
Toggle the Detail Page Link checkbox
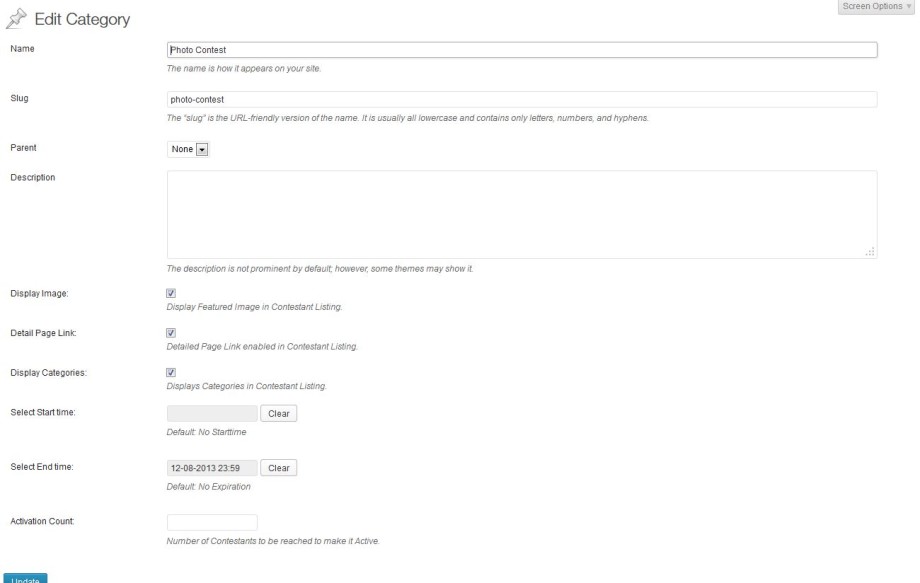point(171,333)
